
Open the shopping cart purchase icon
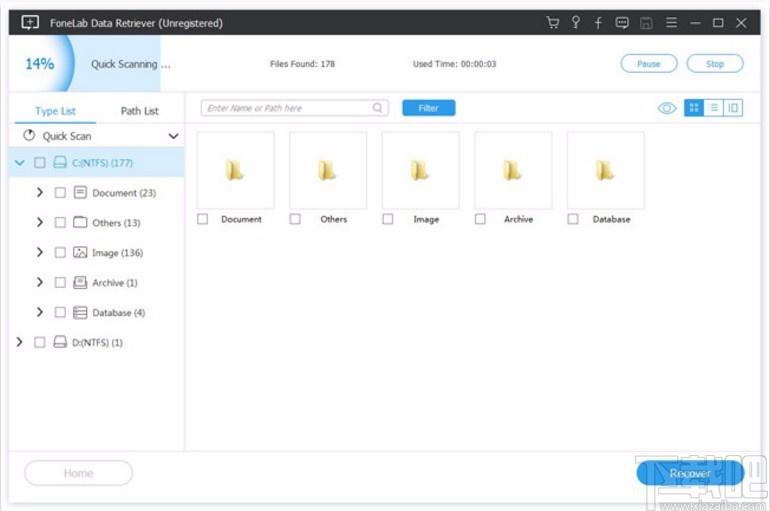point(552,23)
